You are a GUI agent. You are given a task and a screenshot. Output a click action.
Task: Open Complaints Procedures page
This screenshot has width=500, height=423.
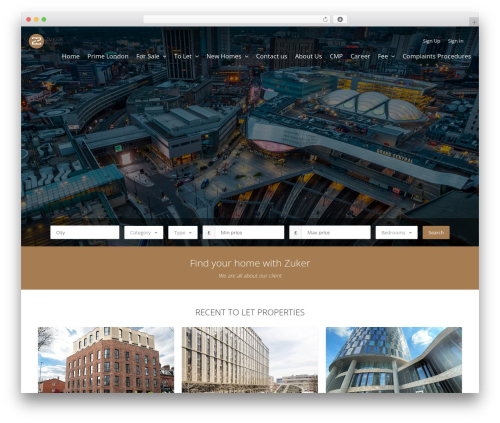click(x=437, y=56)
